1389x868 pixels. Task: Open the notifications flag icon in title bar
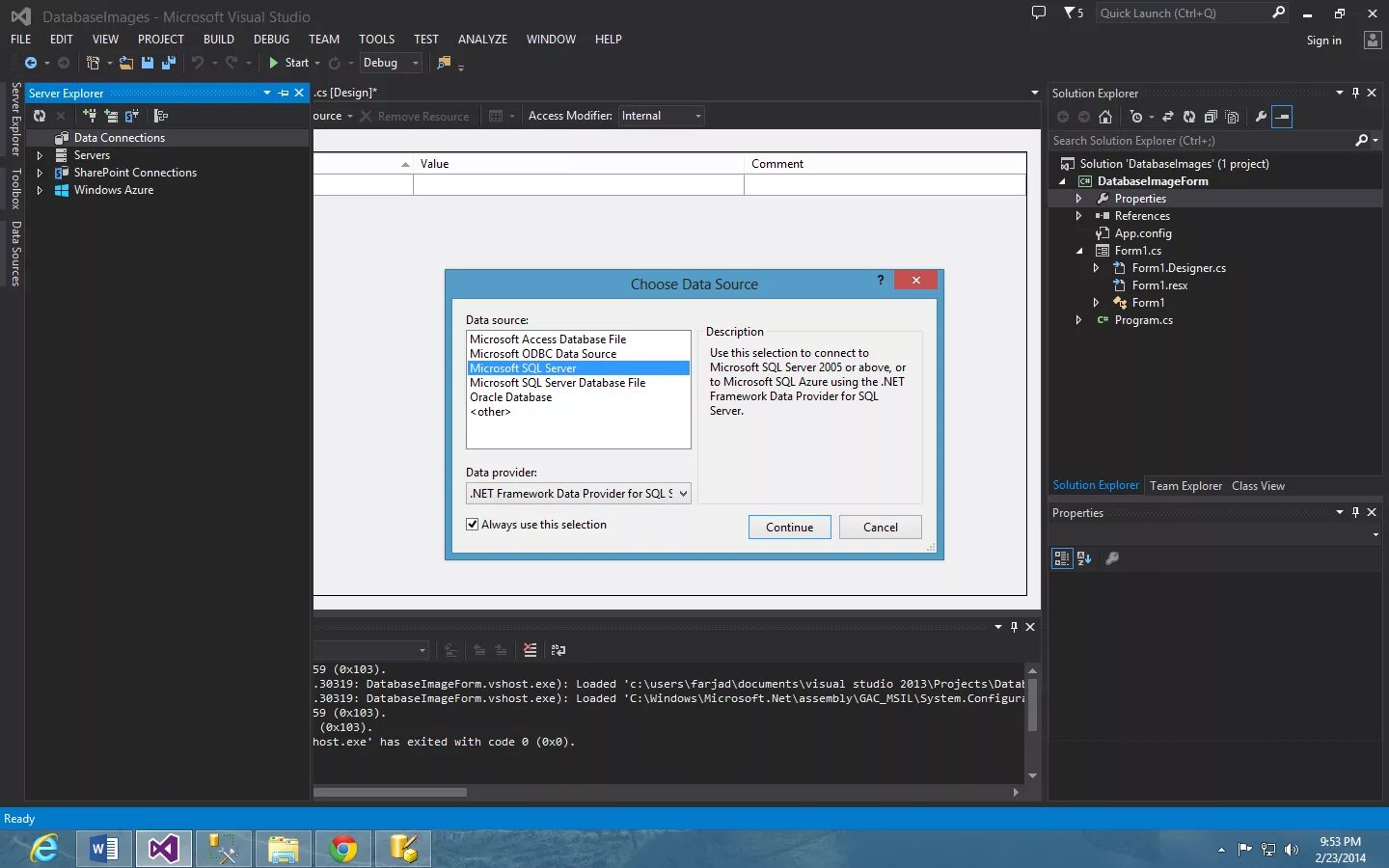[x=1074, y=14]
